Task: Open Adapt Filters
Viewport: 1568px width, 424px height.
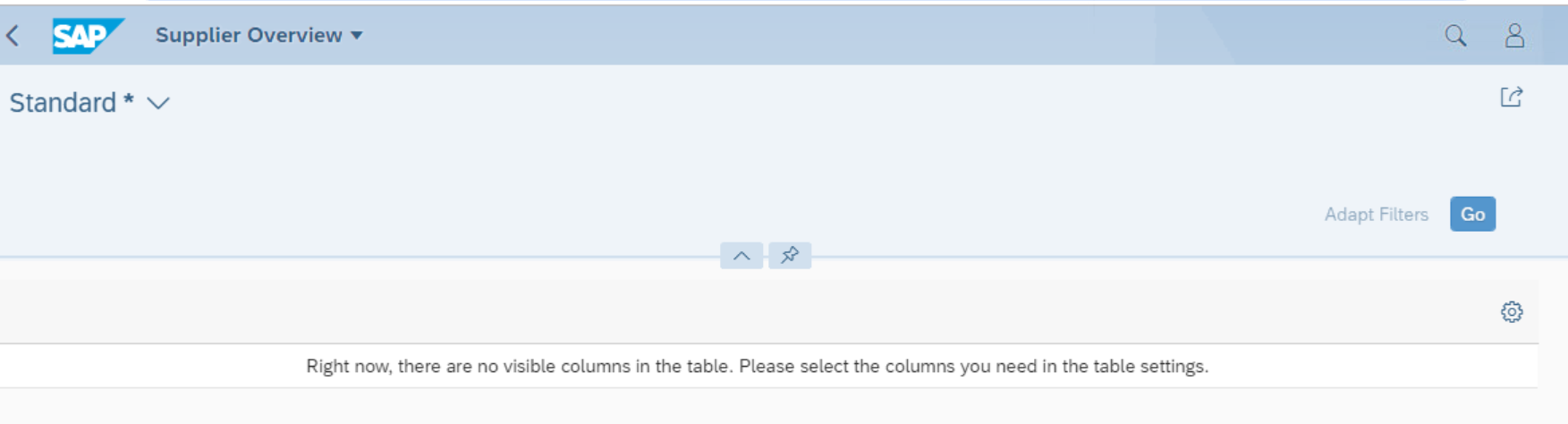Action: (x=1376, y=215)
